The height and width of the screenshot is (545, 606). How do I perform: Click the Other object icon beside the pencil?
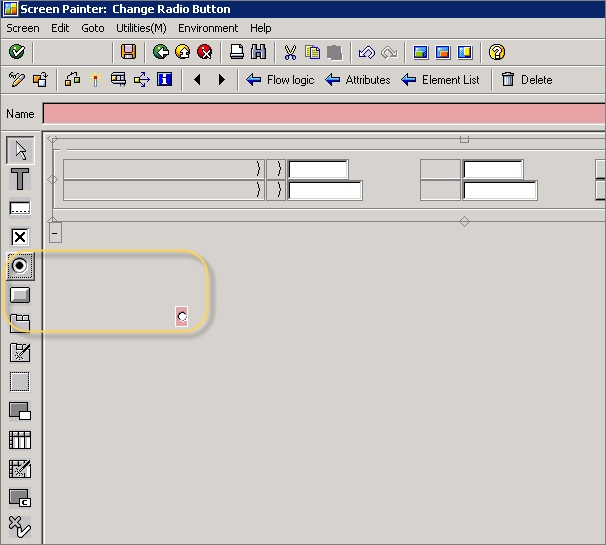pyautogui.click(x=40, y=80)
